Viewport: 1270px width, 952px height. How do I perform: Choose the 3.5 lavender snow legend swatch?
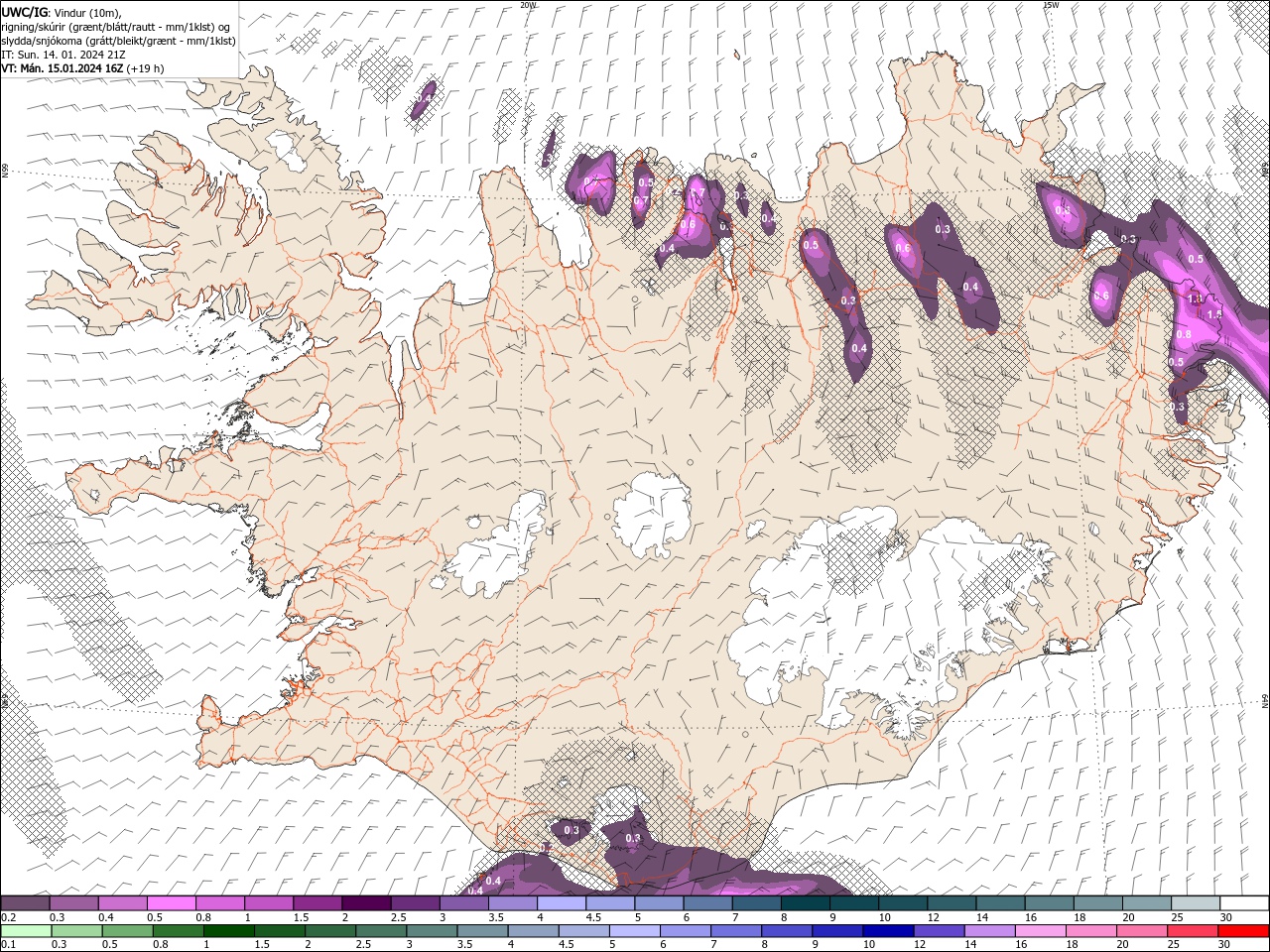tap(512, 903)
